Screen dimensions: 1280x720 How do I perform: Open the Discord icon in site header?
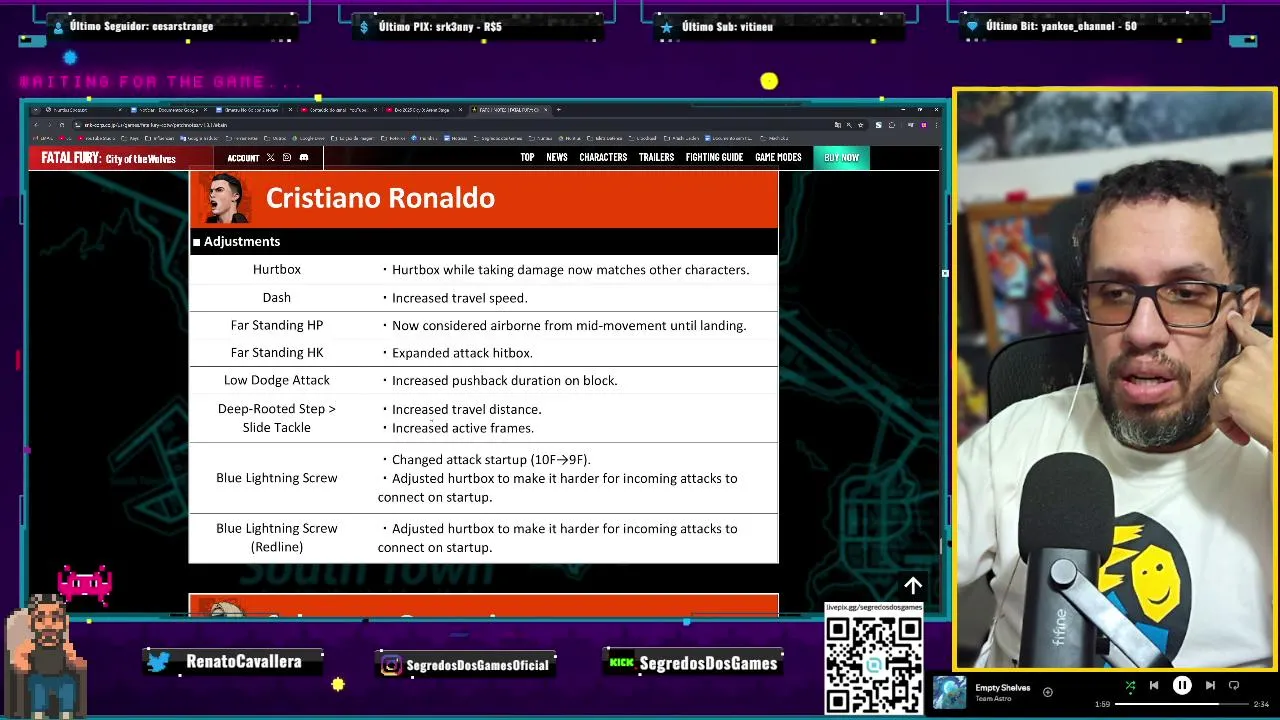304,158
